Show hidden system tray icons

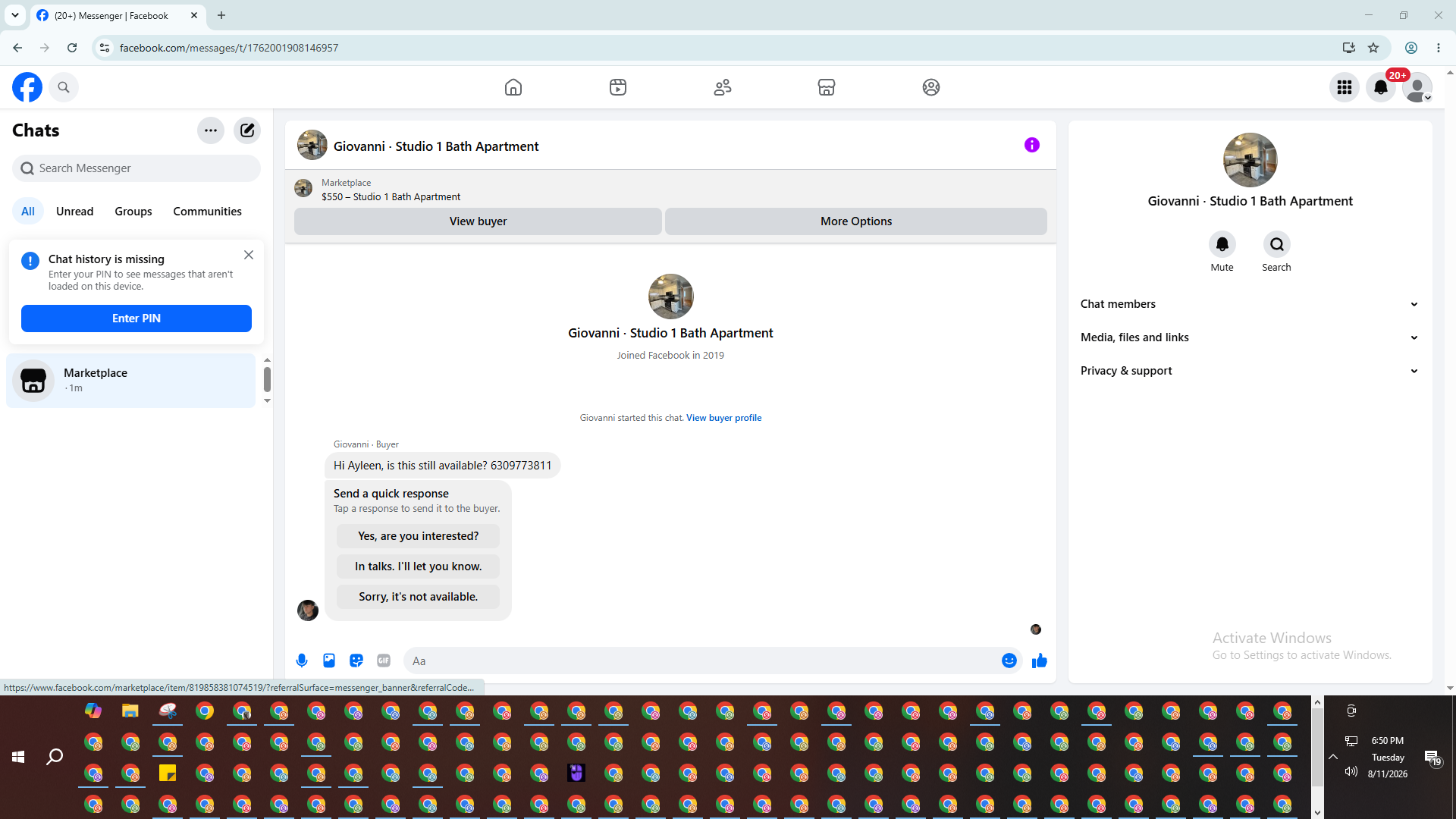click(x=1333, y=757)
